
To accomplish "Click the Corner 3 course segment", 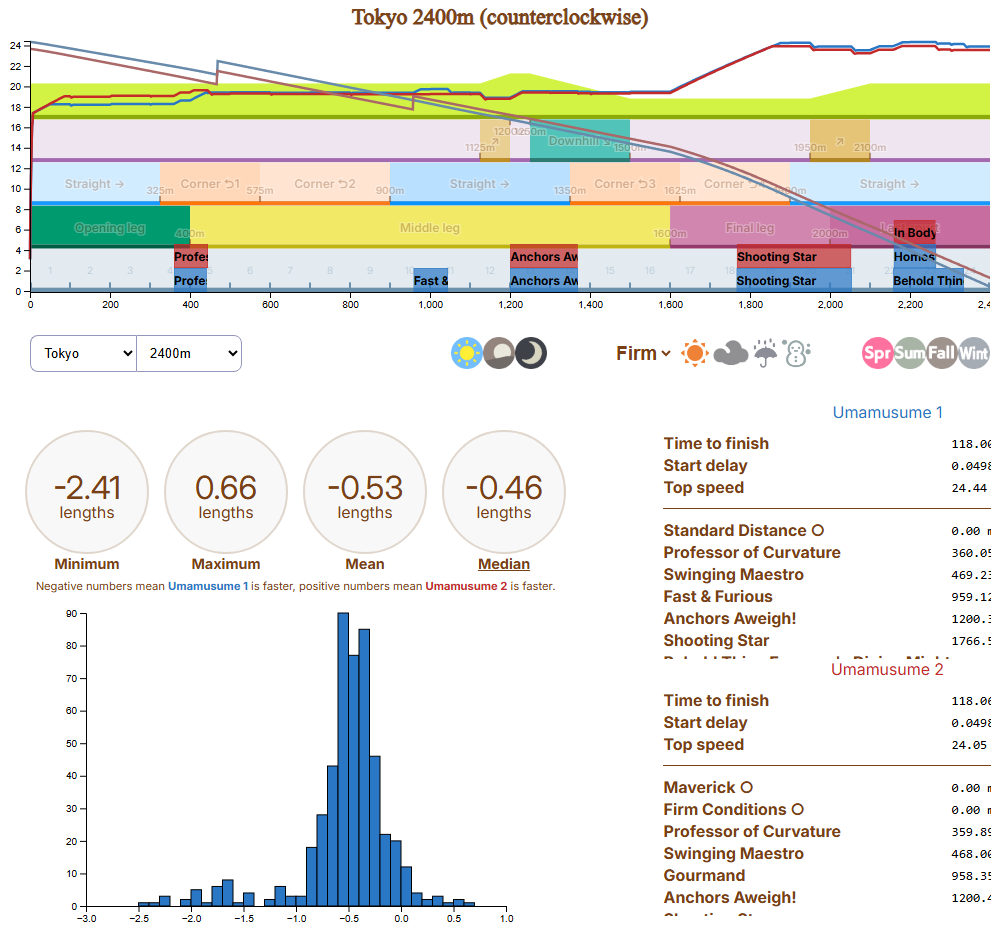I will [x=624, y=184].
